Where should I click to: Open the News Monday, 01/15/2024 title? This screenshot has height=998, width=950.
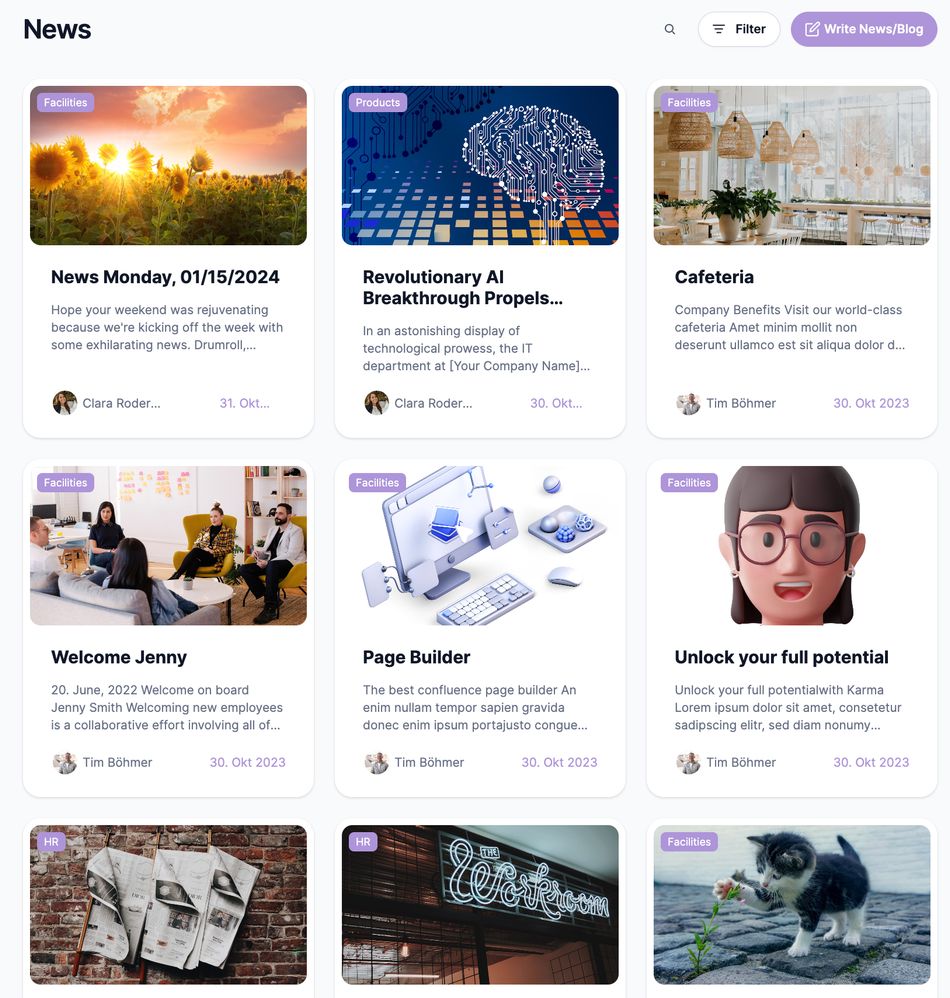pos(165,277)
